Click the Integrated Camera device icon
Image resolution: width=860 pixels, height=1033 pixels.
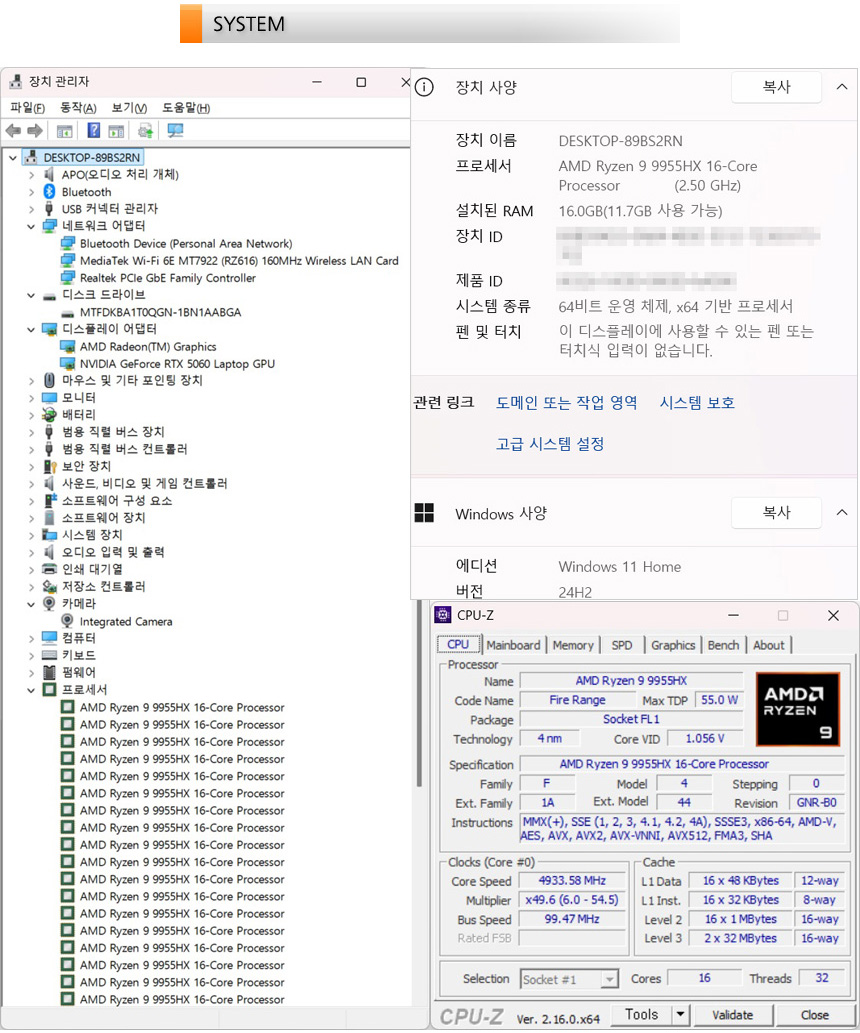67,621
